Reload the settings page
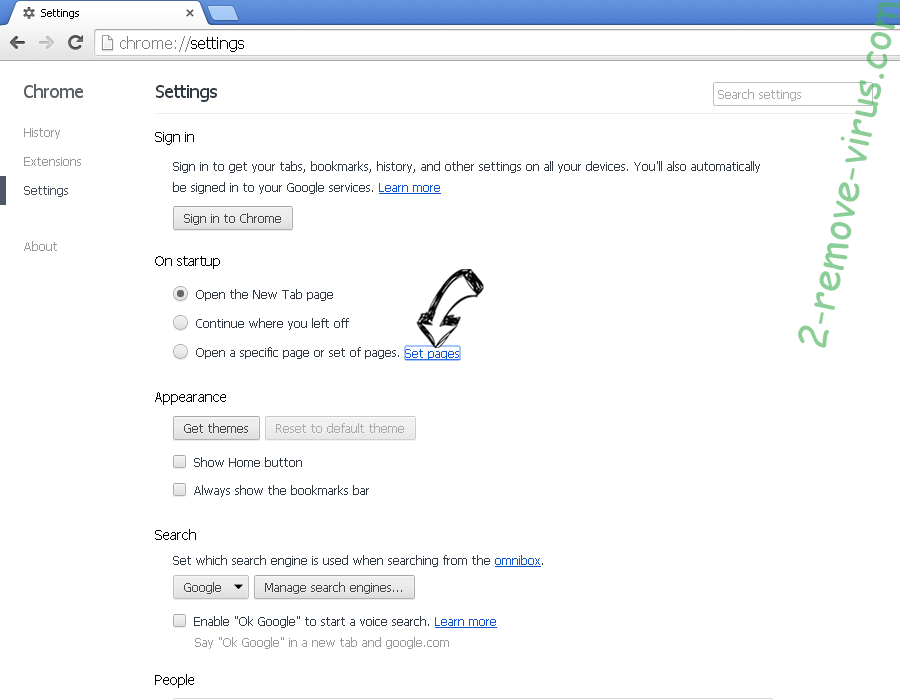 tap(75, 42)
